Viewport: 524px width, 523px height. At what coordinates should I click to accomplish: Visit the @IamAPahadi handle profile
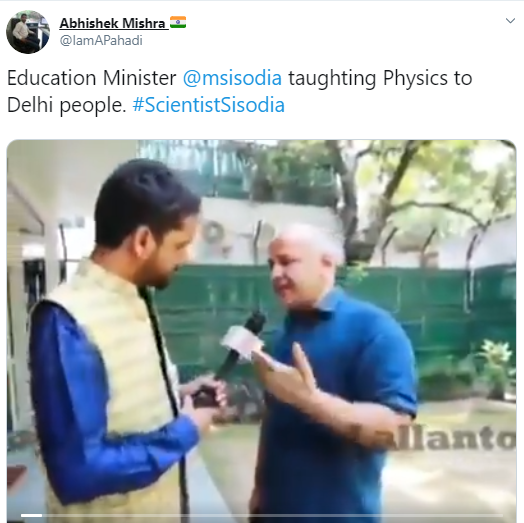point(101,40)
